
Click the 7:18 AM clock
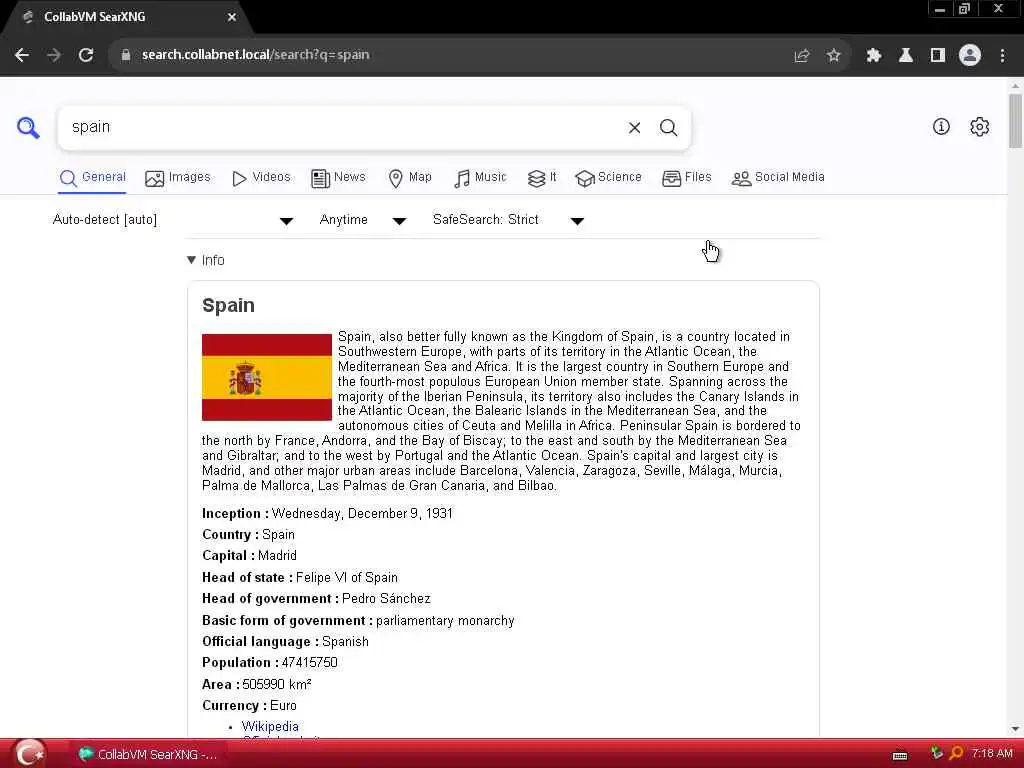click(992, 754)
